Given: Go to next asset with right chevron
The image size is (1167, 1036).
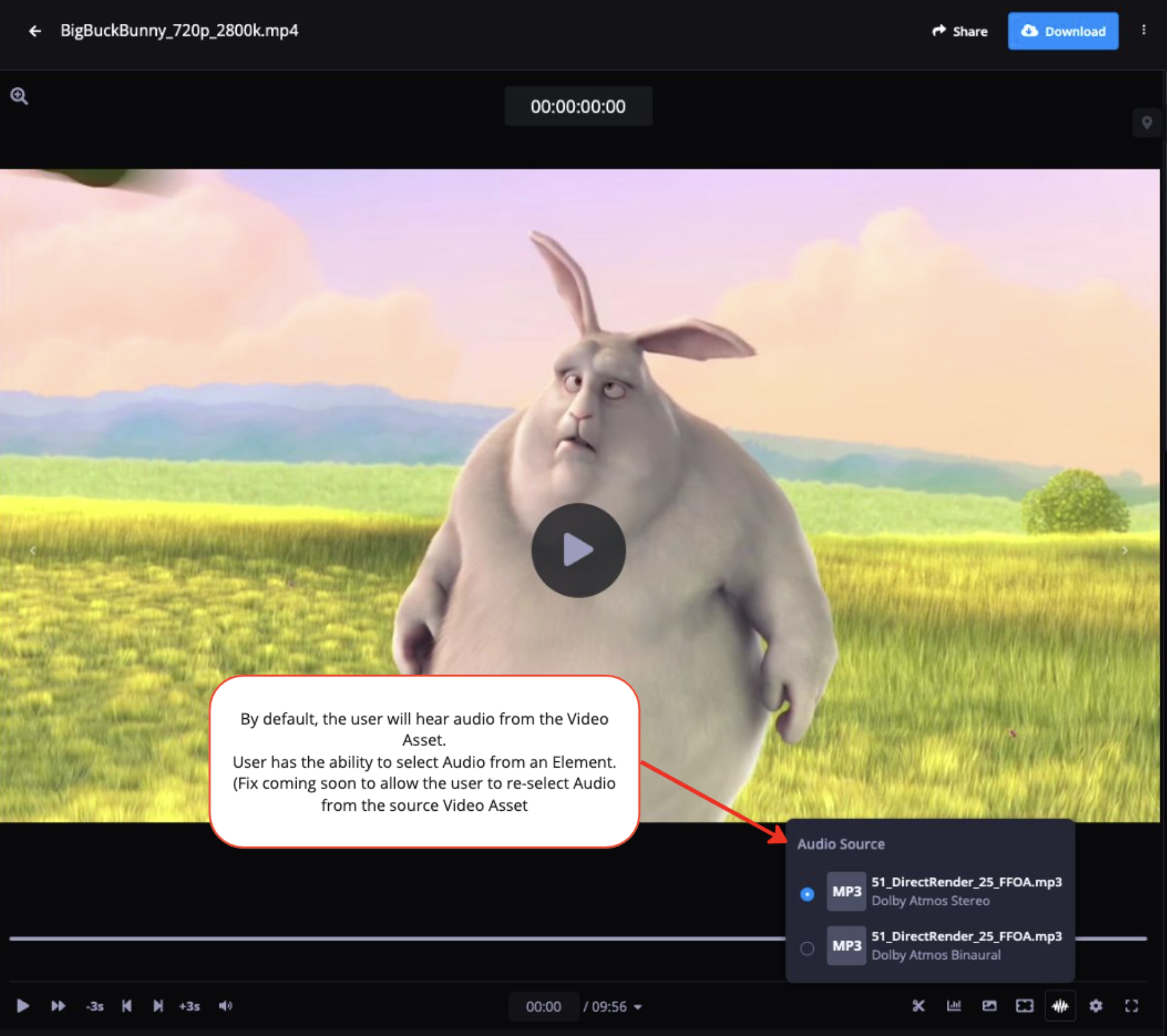Looking at the screenshot, I should 1125,550.
